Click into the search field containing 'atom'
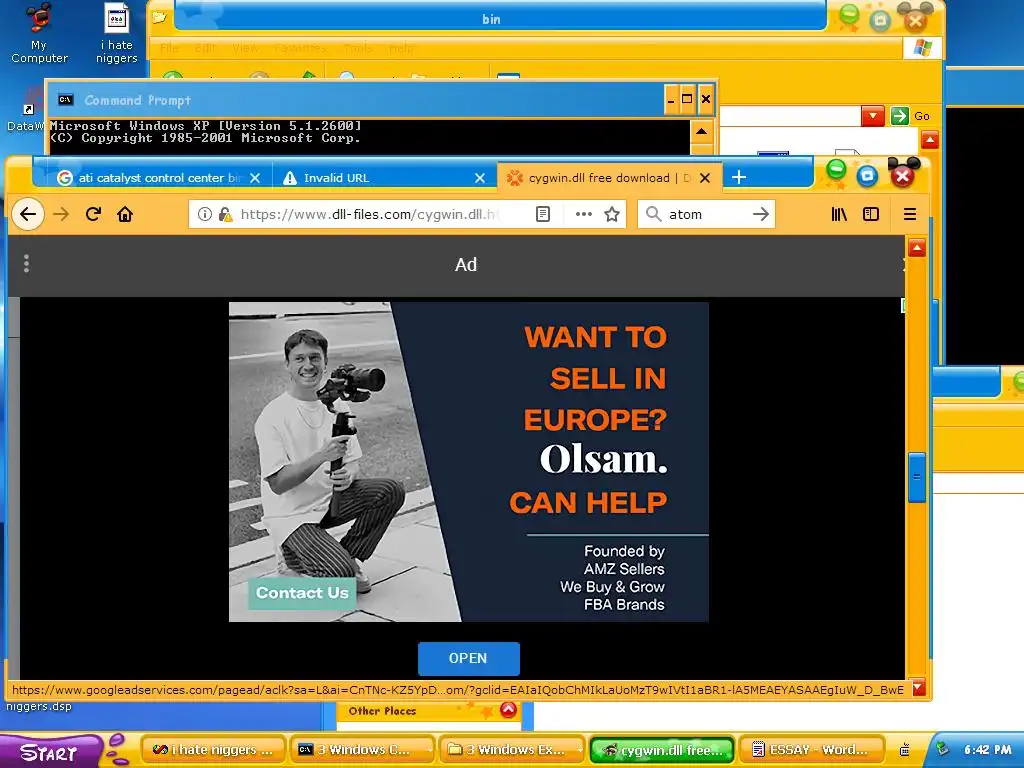1024x768 pixels. point(707,214)
